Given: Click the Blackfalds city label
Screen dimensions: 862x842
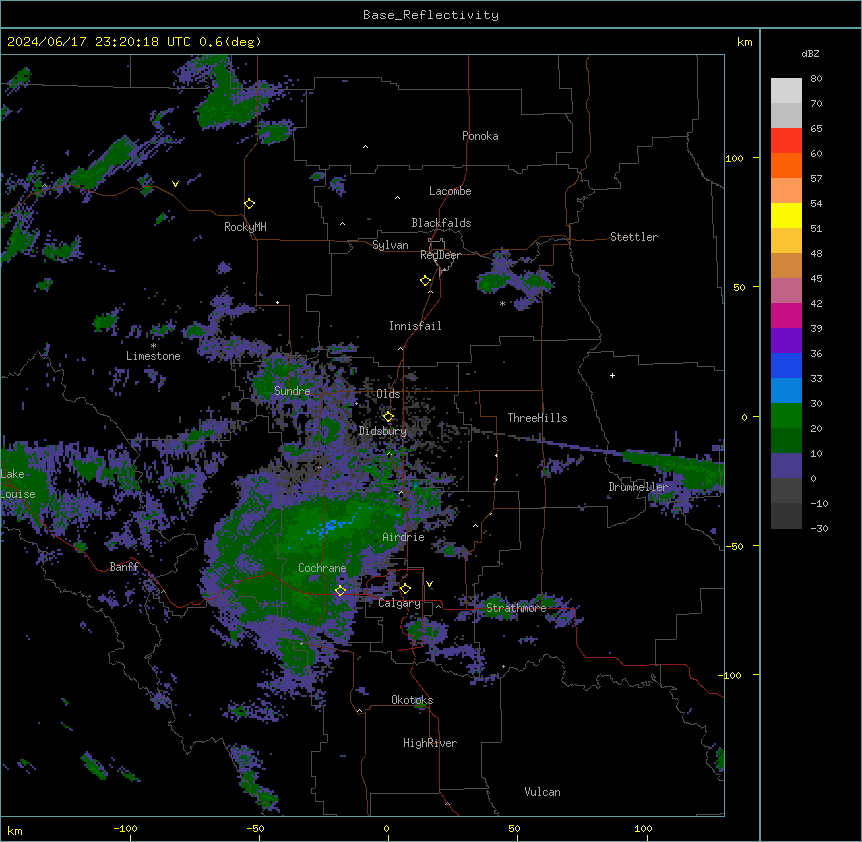Looking at the screenshot, I should (x=441, y=223).
